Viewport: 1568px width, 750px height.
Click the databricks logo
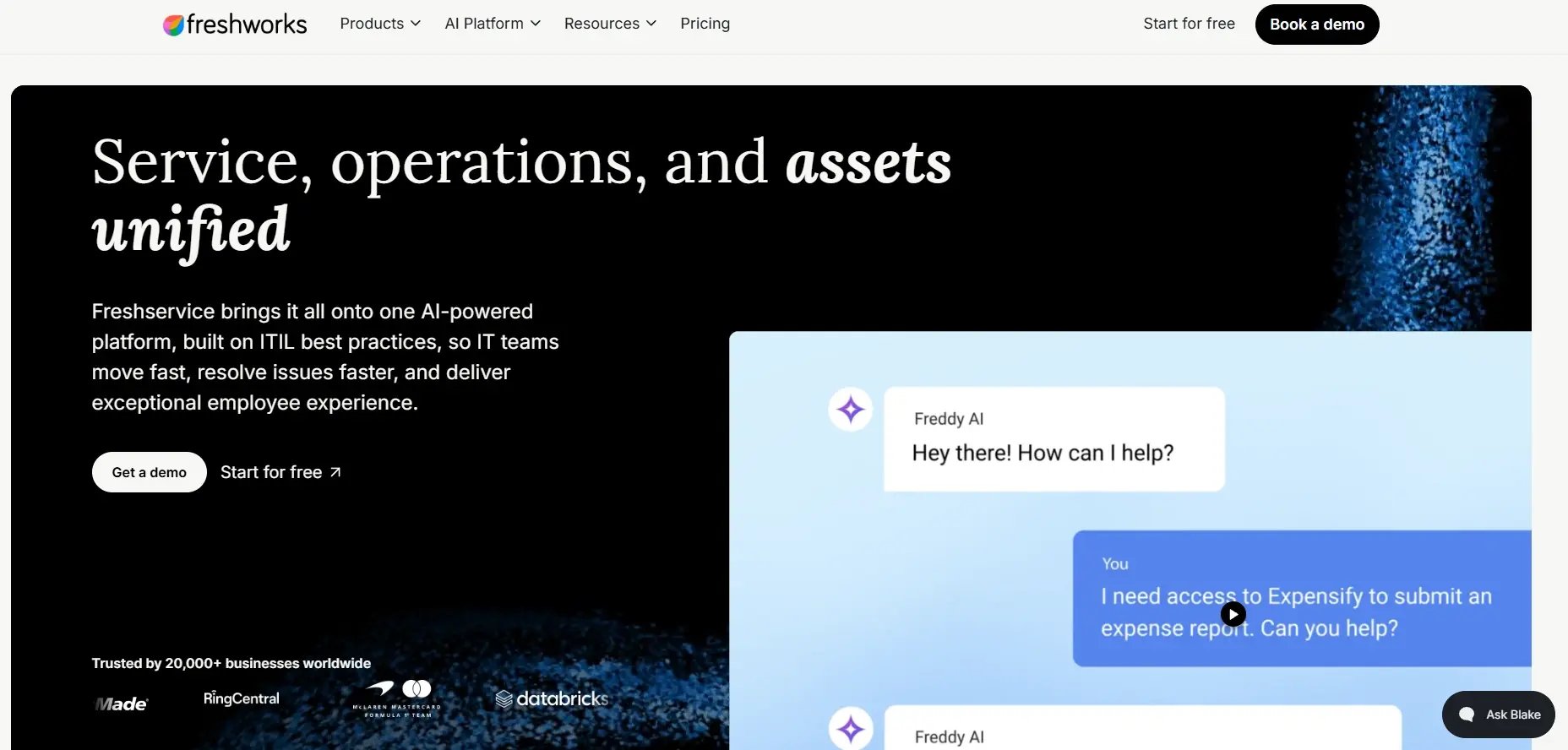(x=552, y=698)
